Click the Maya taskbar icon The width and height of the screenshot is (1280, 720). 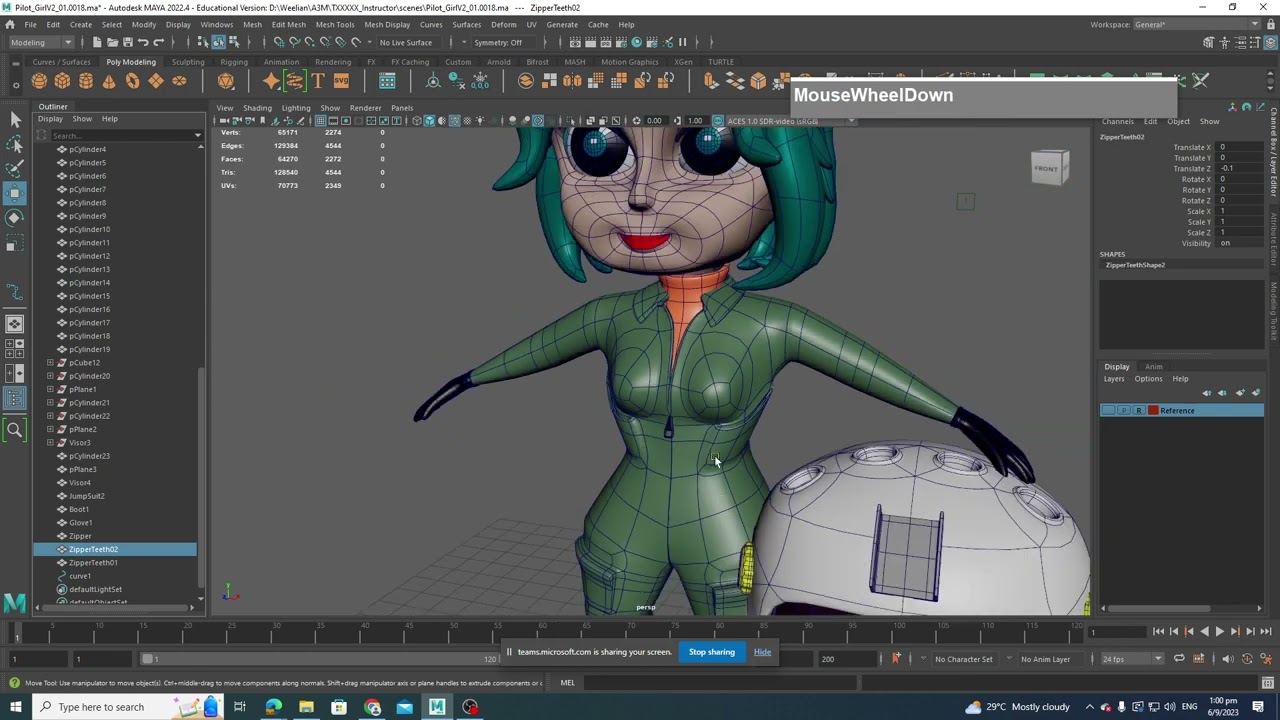point(437,707)
